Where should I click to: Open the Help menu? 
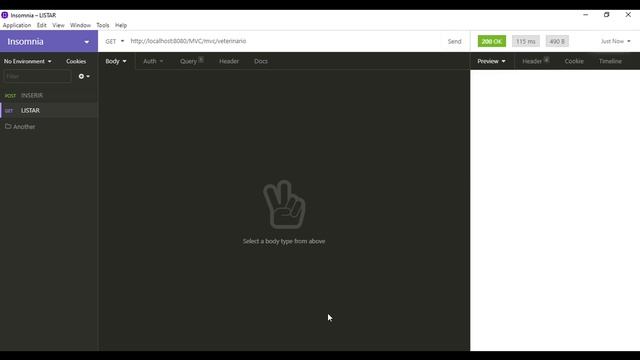pos(121,25)
